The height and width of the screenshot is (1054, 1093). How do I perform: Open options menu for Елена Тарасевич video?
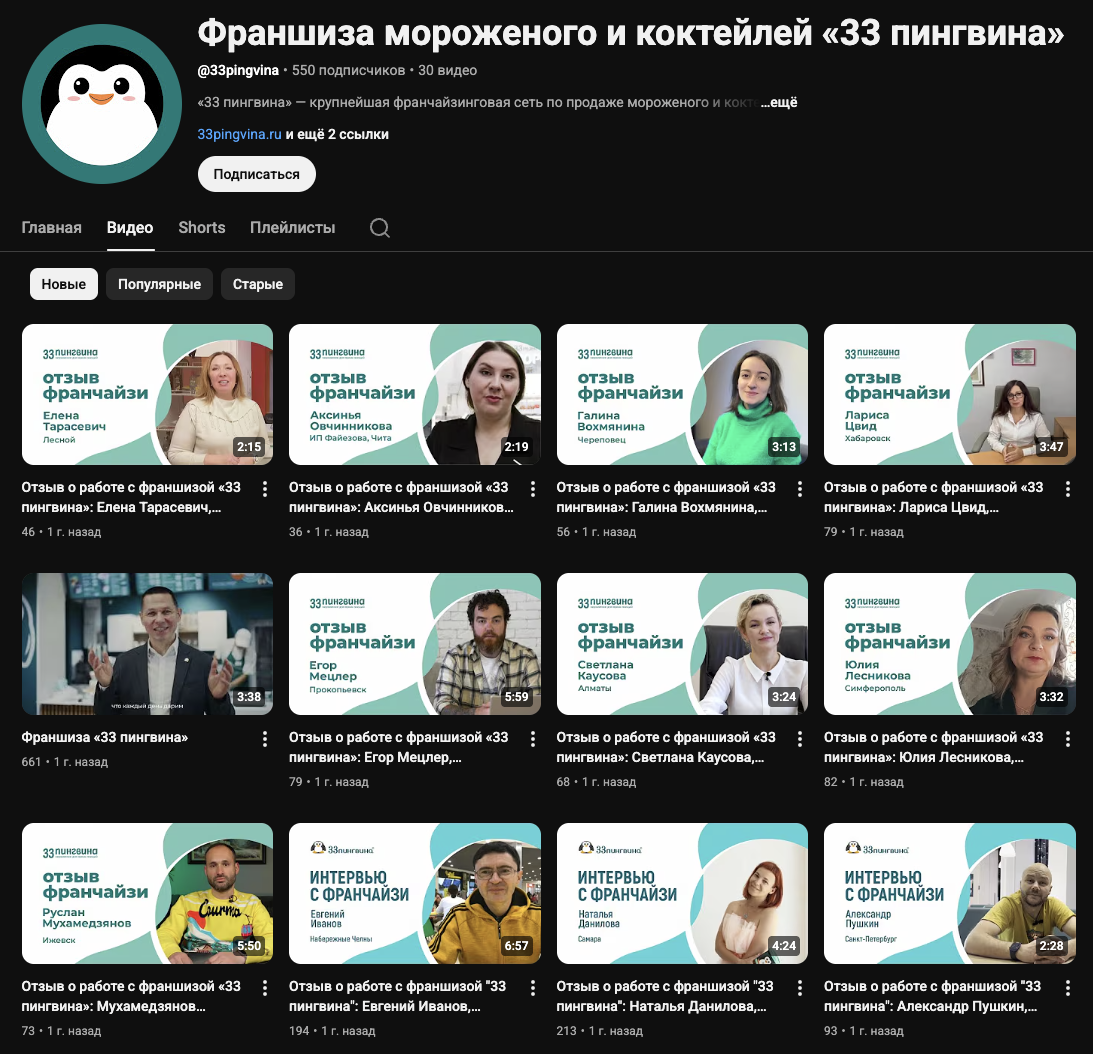[x=265, y=489]
